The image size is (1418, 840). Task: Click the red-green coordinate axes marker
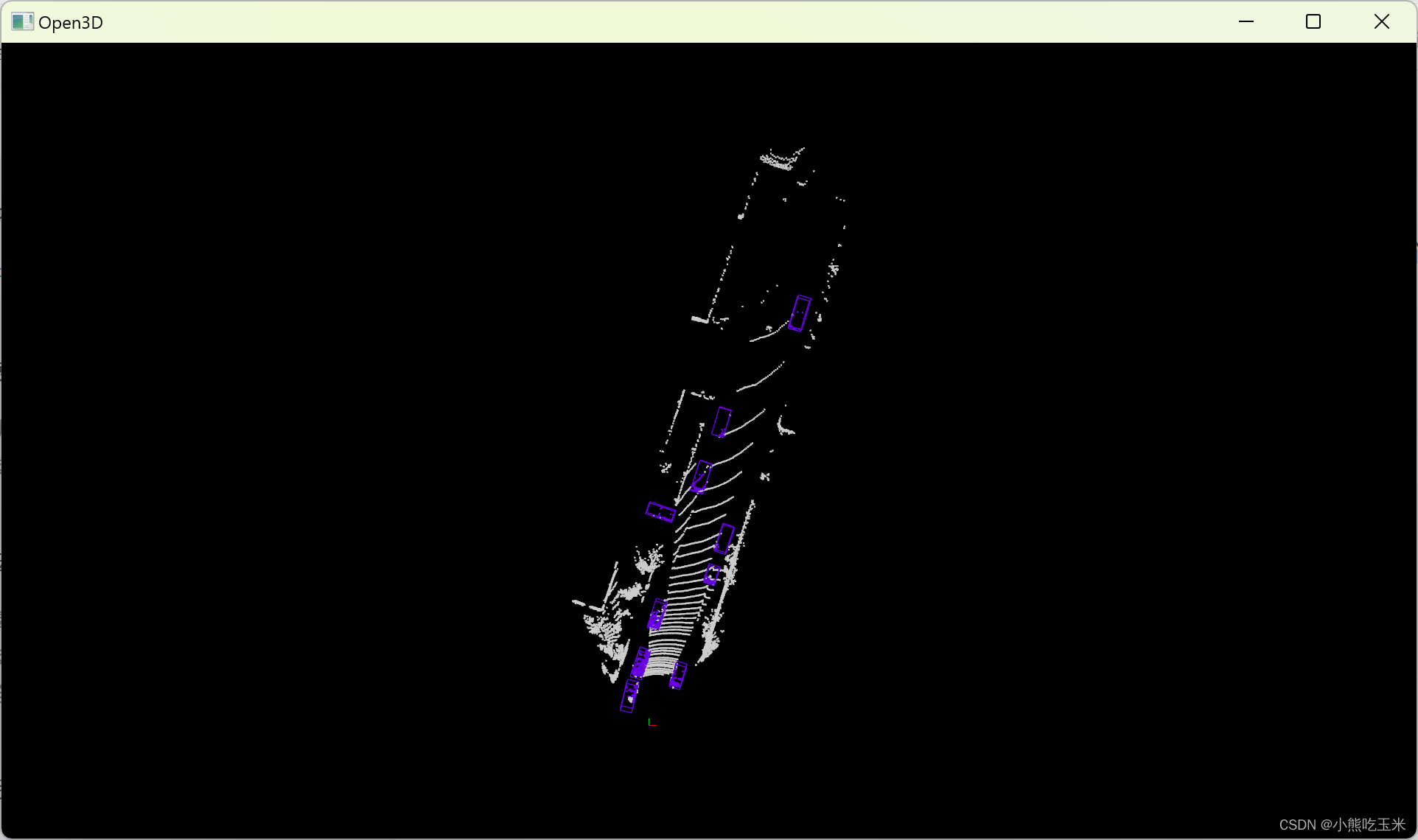click(652, 724)
